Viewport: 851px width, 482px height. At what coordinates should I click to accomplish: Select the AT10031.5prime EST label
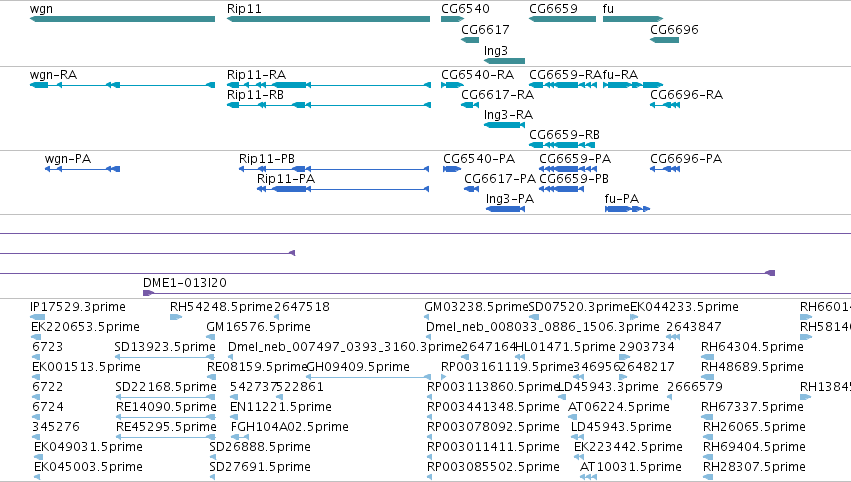pyautogui.click(x=631, y=468)
